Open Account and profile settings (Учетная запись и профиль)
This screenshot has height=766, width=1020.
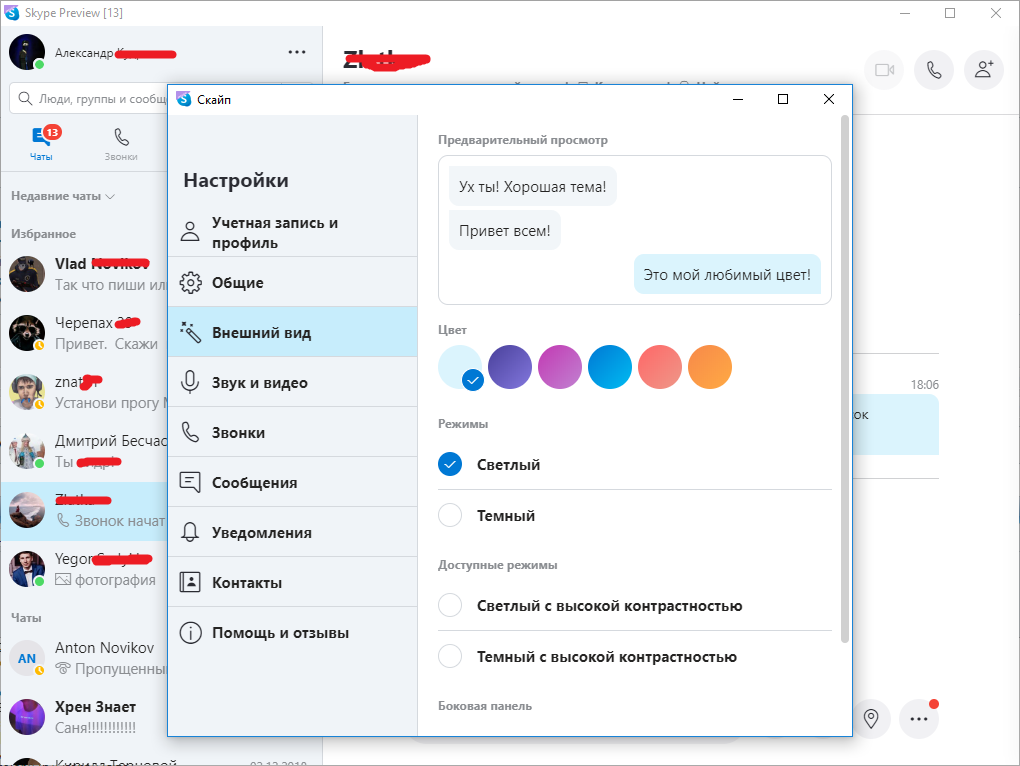(293, 232)
